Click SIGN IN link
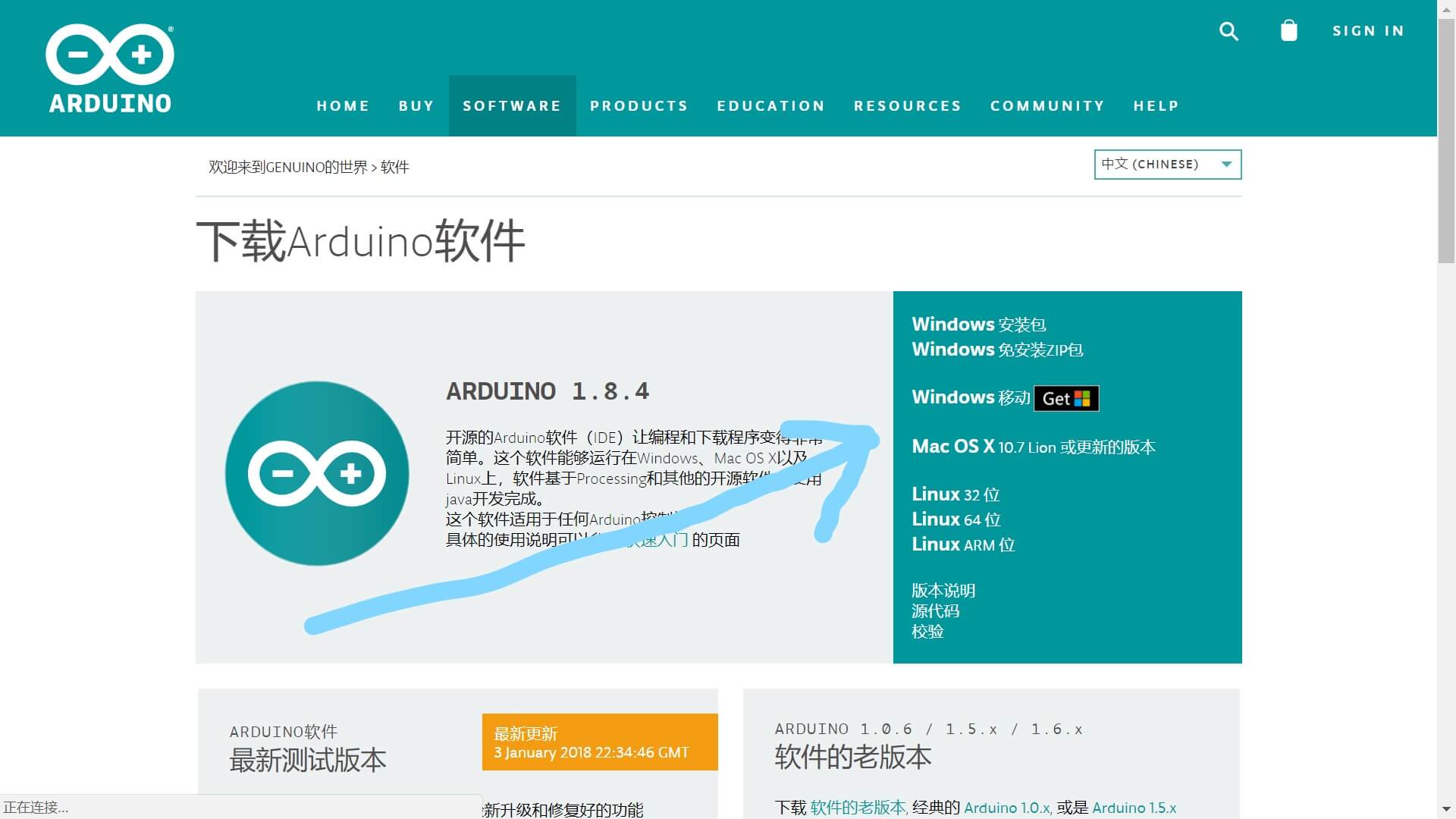This screenshot has width=1456, height=819. [x=1368, y=31]
